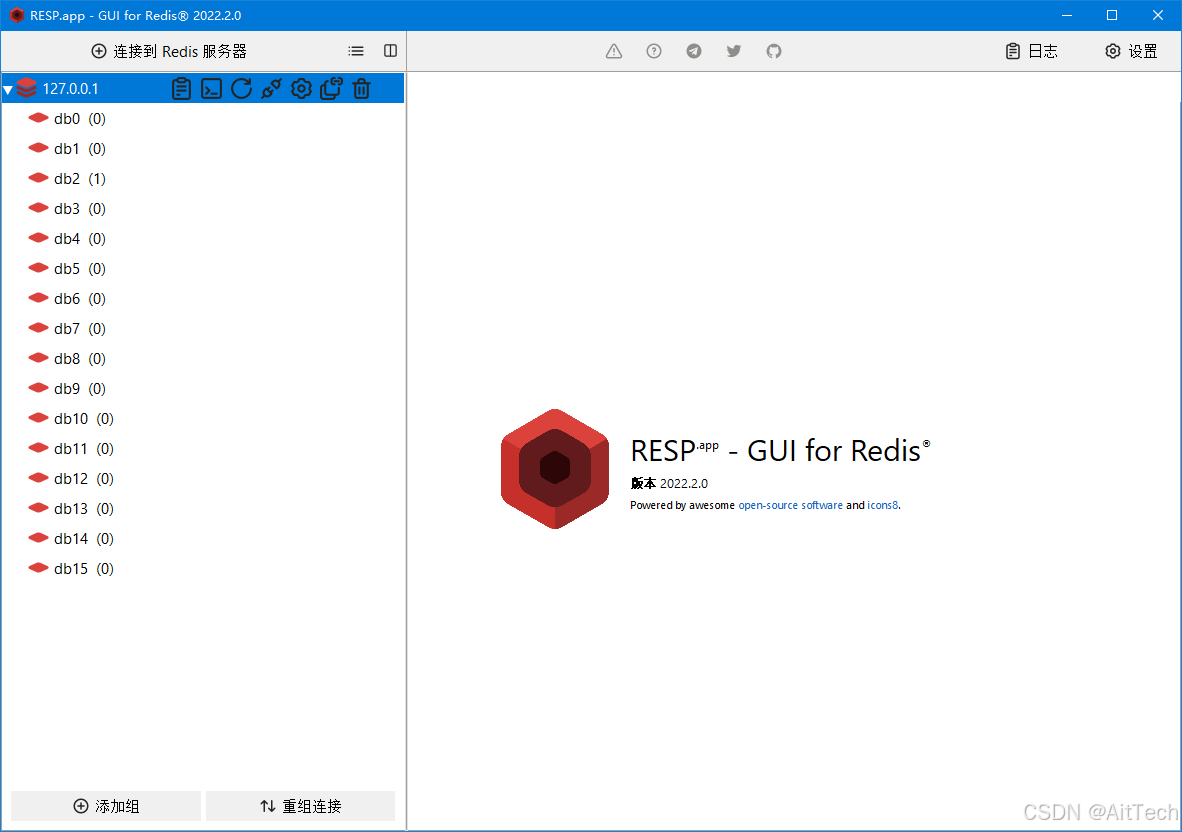Delete the 127.0.0.1 connection
Viewport: 1182px width, 832px height.
[x=362, y=89]
